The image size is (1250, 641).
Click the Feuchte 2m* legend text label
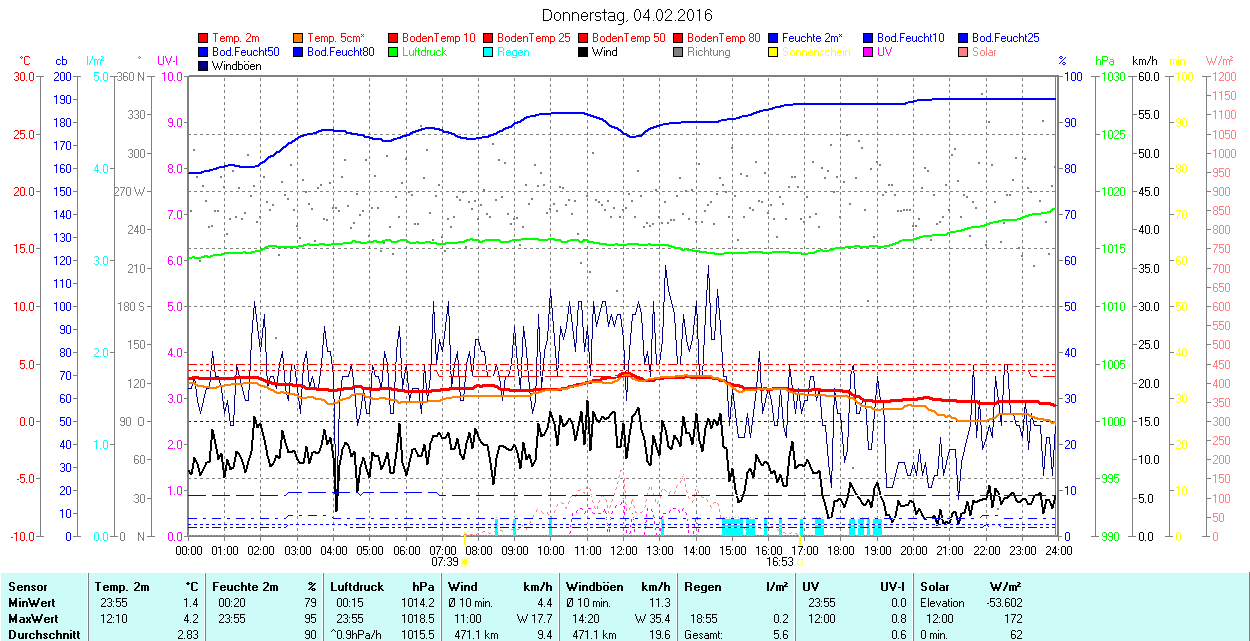[x=813, y=38]
